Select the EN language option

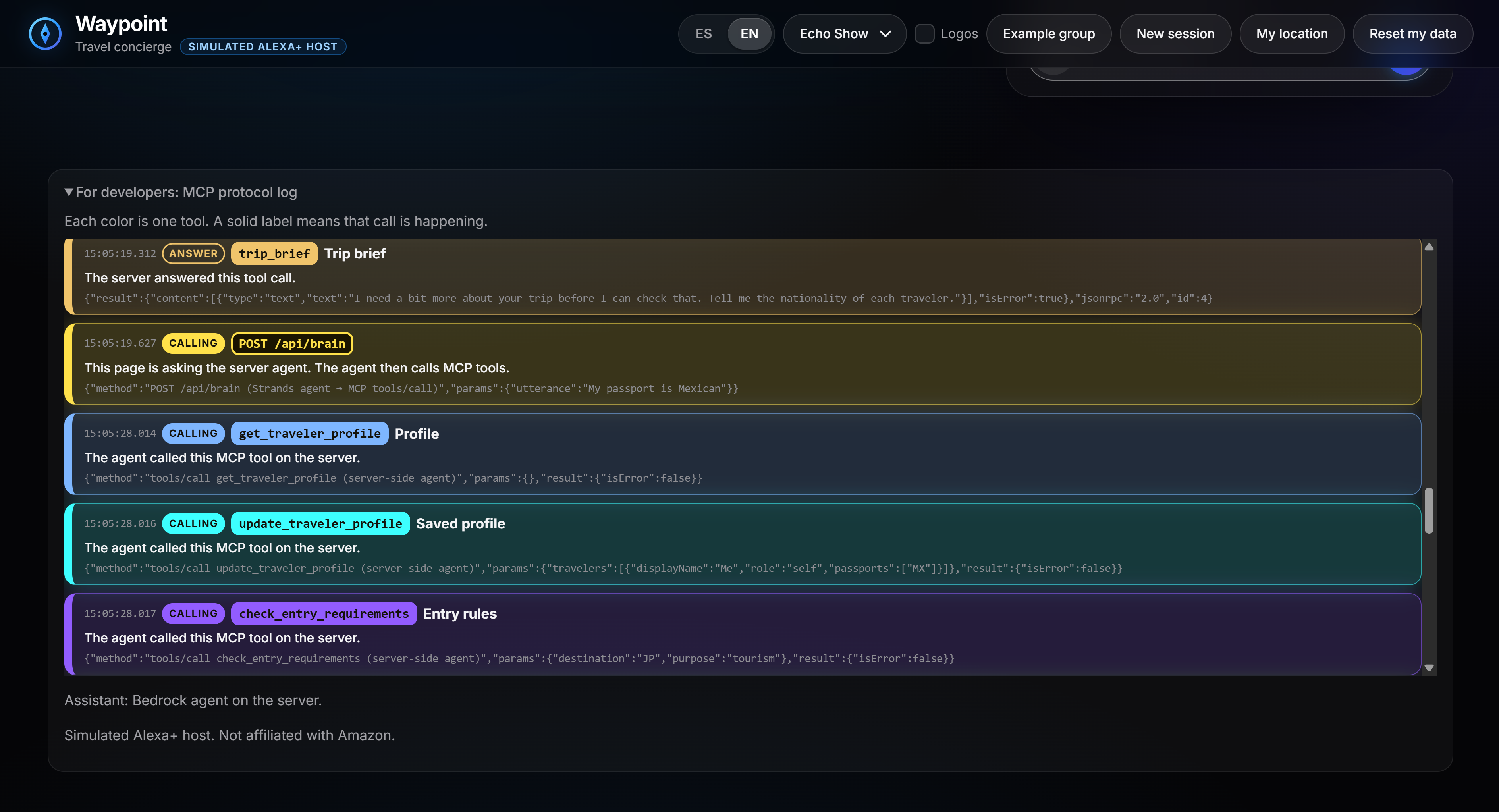749,34
